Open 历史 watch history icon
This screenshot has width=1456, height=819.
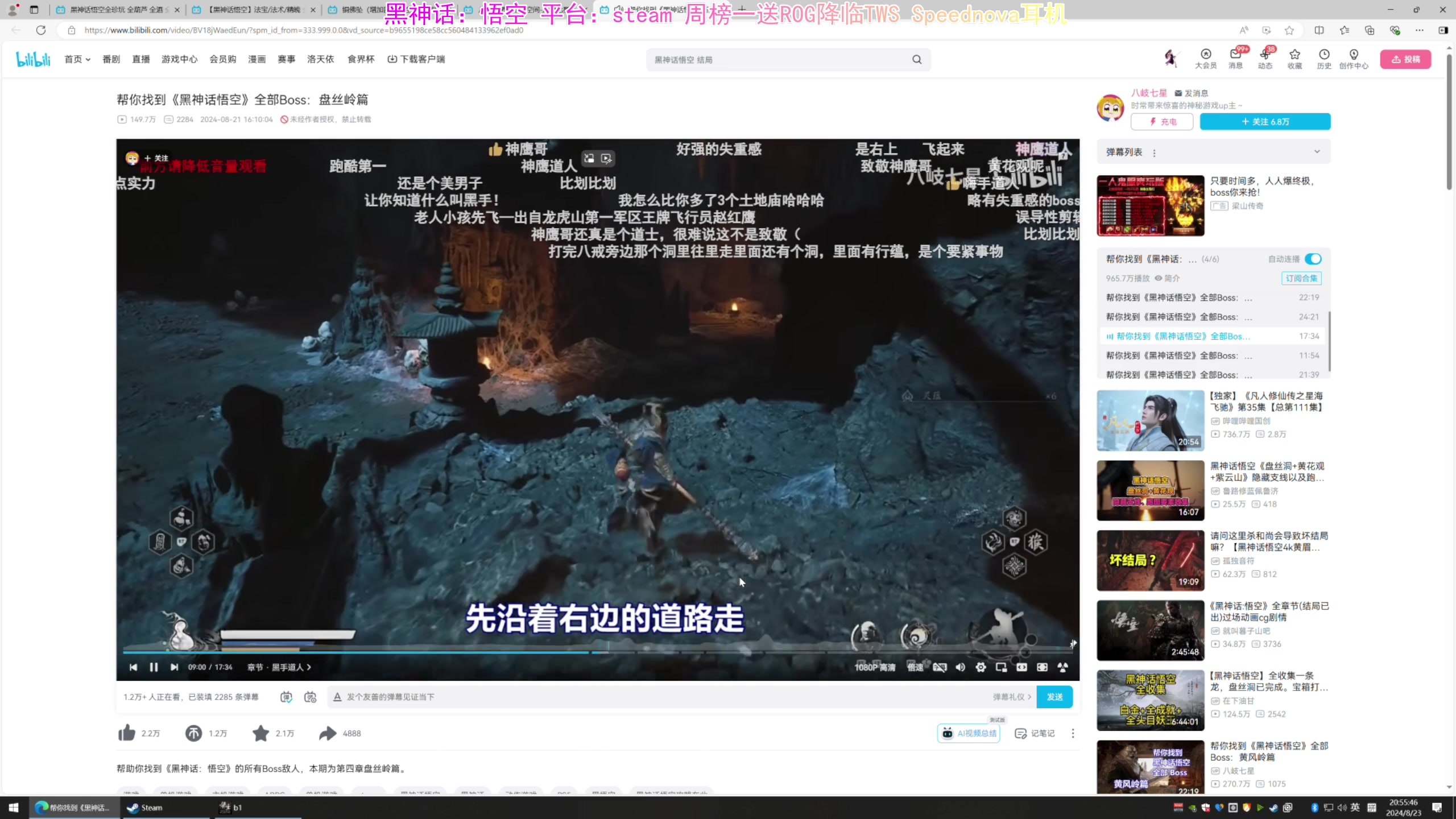point(1324,59)
